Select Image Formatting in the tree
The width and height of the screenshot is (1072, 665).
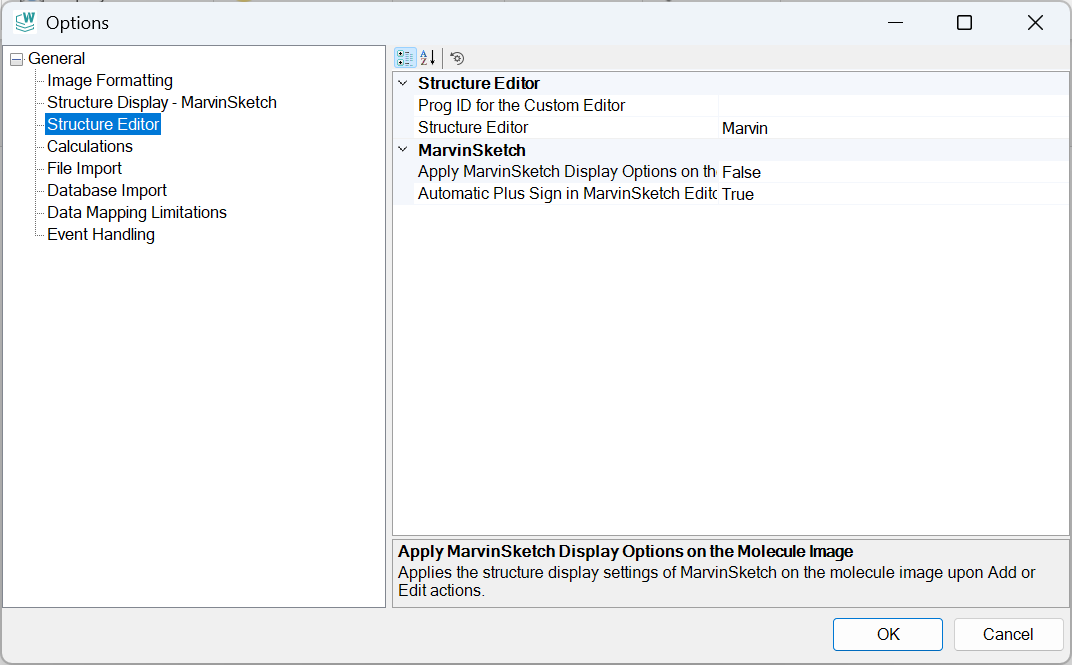pos(110,81)
